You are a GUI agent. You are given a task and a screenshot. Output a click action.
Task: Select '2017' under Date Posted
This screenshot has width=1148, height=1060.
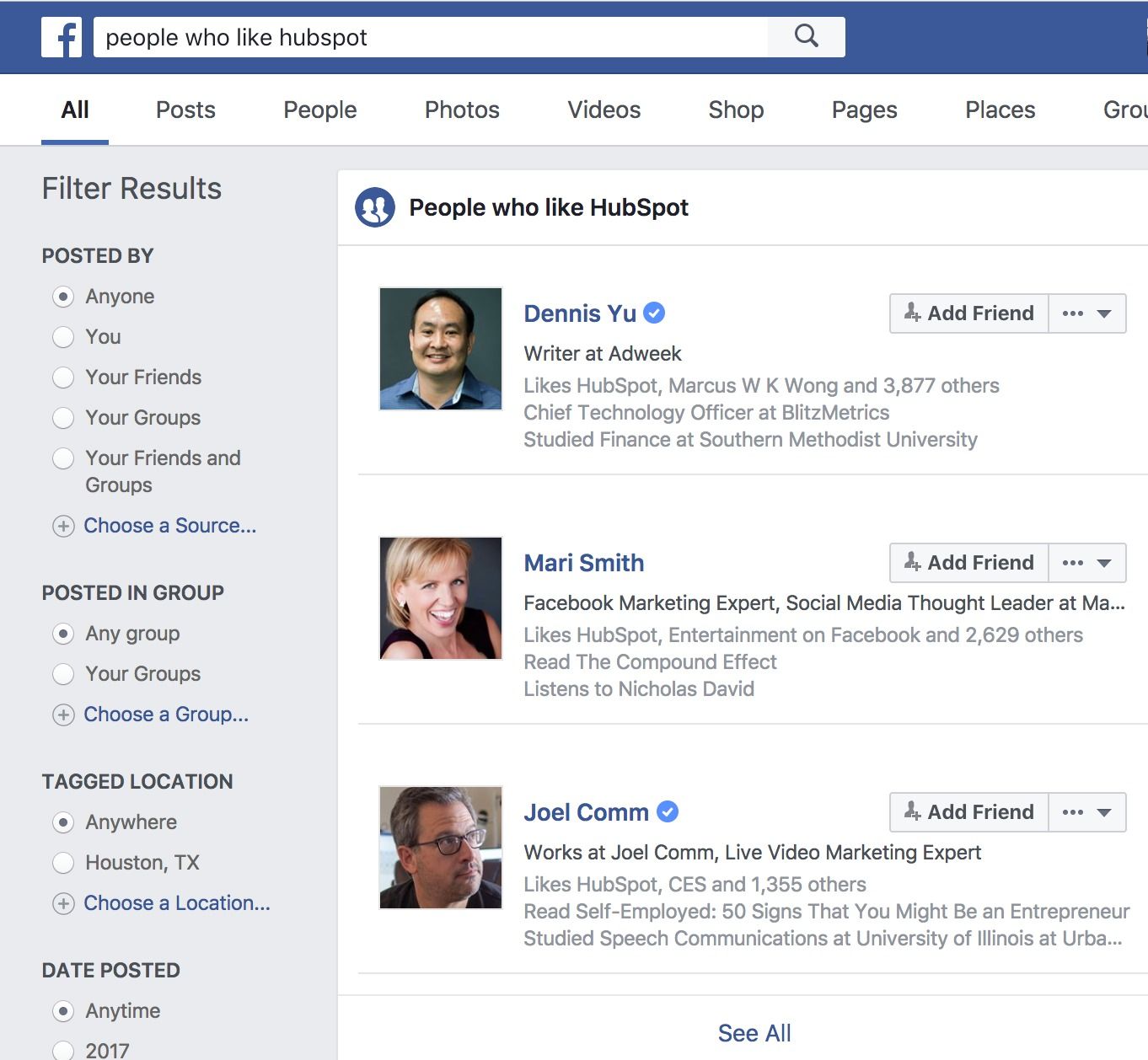click(64, 1050)
